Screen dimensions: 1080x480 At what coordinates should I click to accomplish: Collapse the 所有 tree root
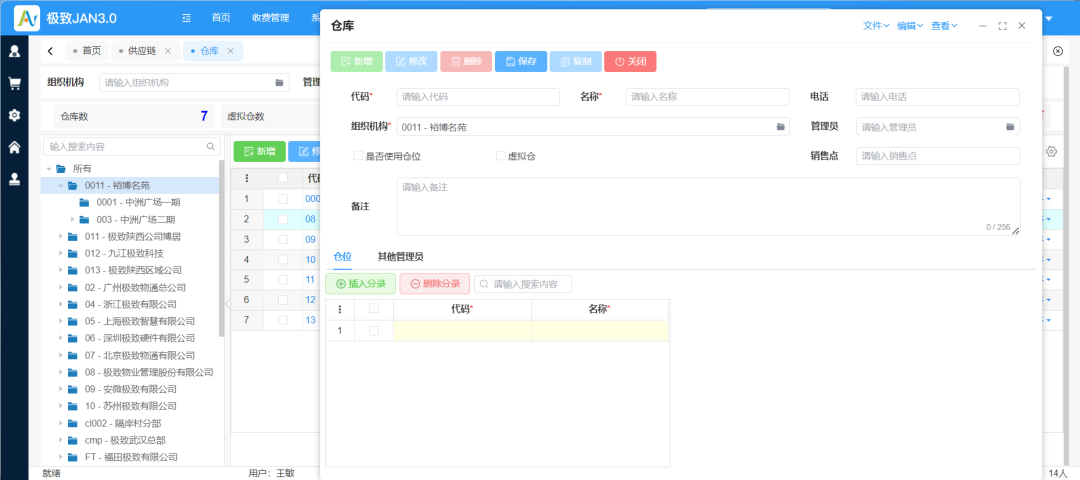click(49, 169)
